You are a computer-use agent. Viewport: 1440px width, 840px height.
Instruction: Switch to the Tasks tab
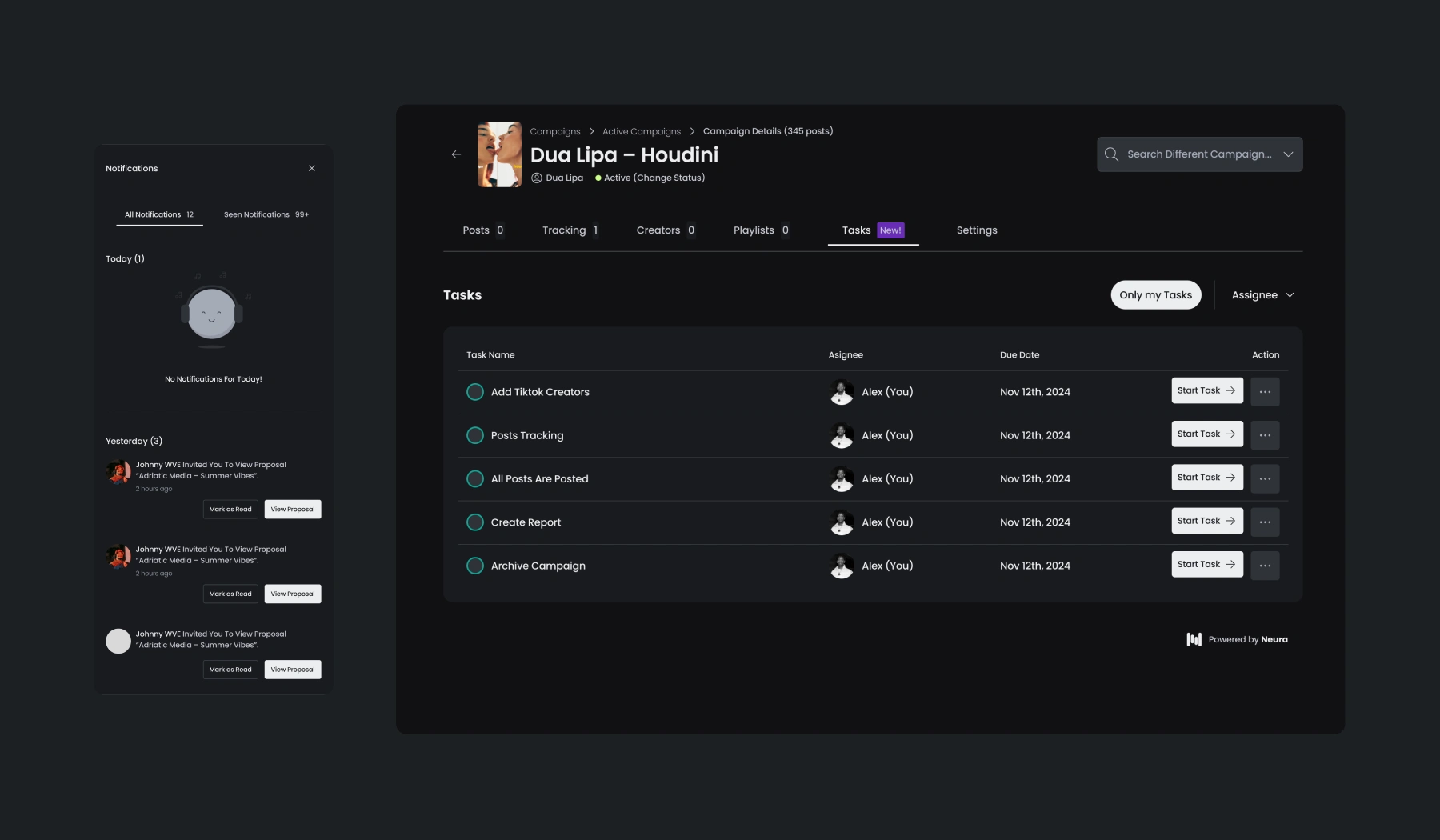(x=873, y=230)
